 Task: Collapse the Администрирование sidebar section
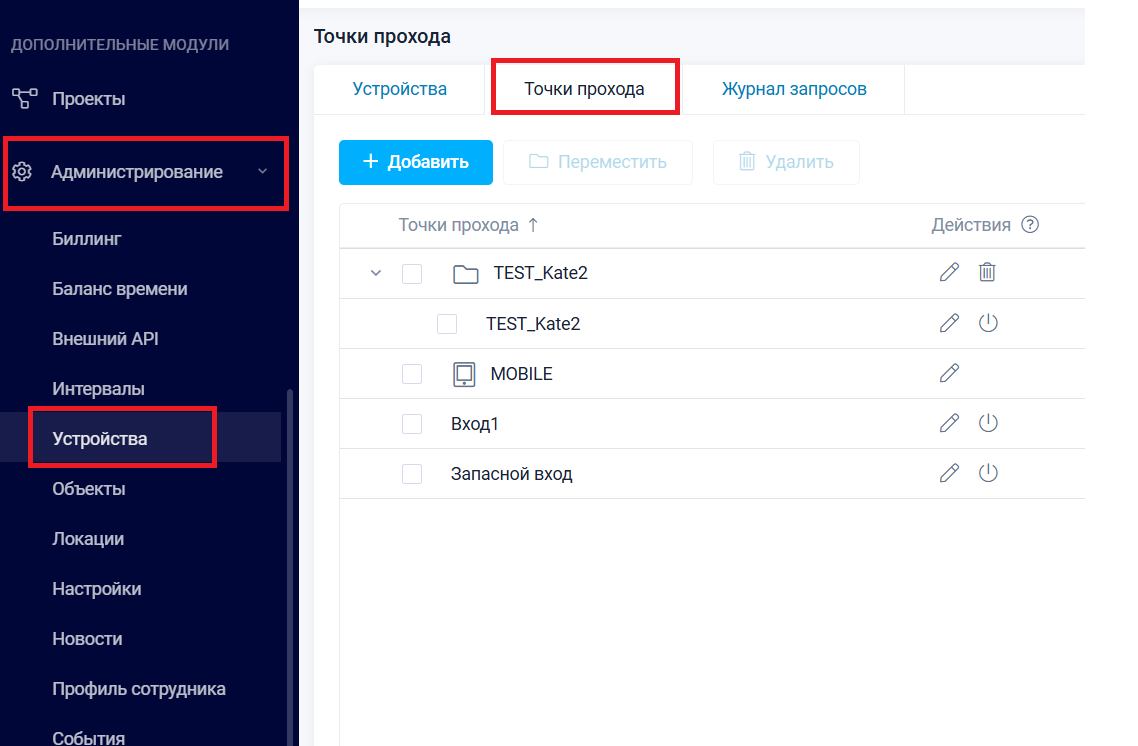pyautogui.click(x=263, y=172)
